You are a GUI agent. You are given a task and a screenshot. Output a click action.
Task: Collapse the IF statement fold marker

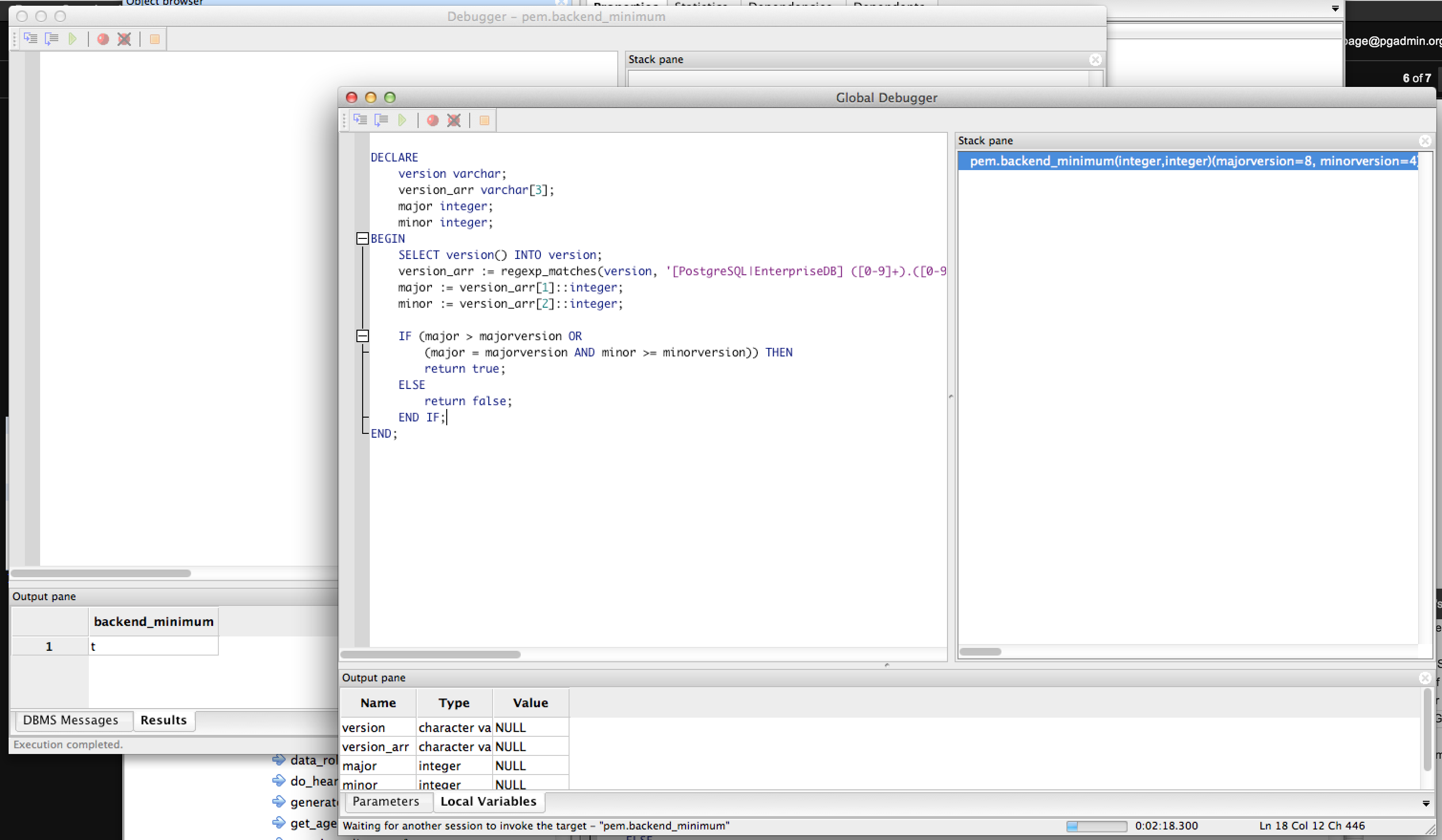[362, 336]
